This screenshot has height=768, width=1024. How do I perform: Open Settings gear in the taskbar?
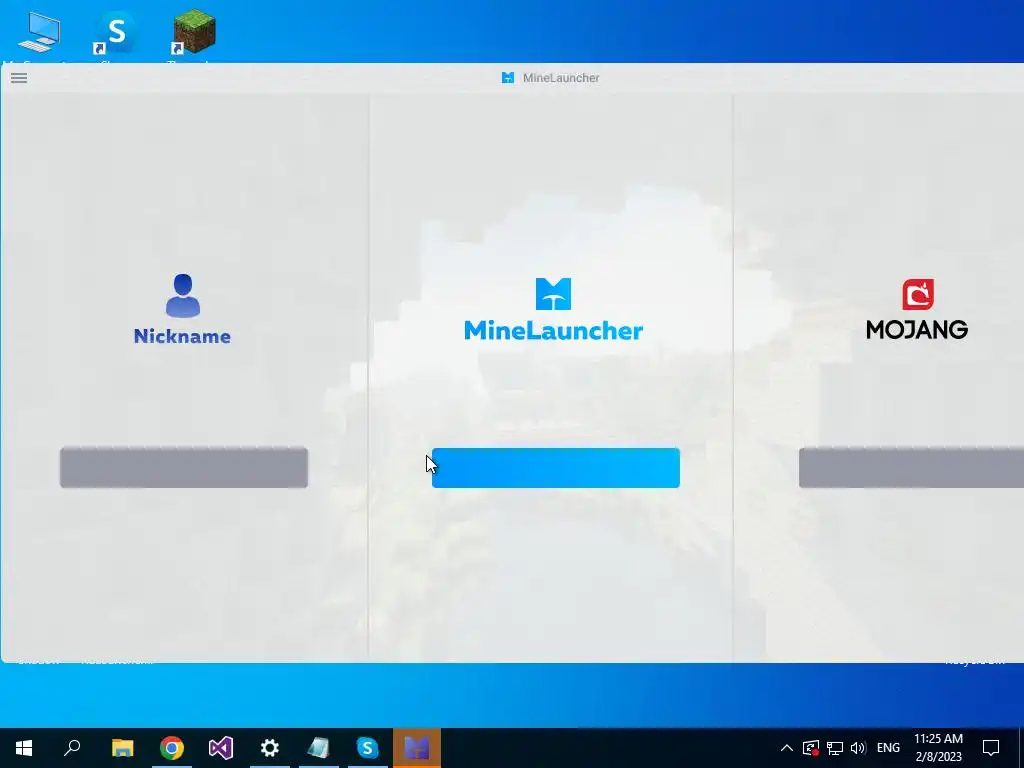pyautogui.click(x=270, y=748)
